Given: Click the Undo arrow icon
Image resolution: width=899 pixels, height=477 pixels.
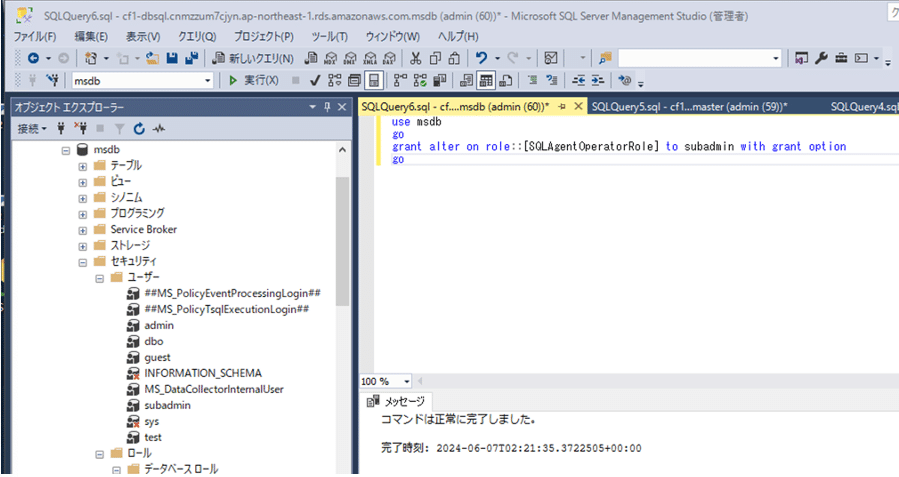Looking at the screenshot, I should point(482,58).
